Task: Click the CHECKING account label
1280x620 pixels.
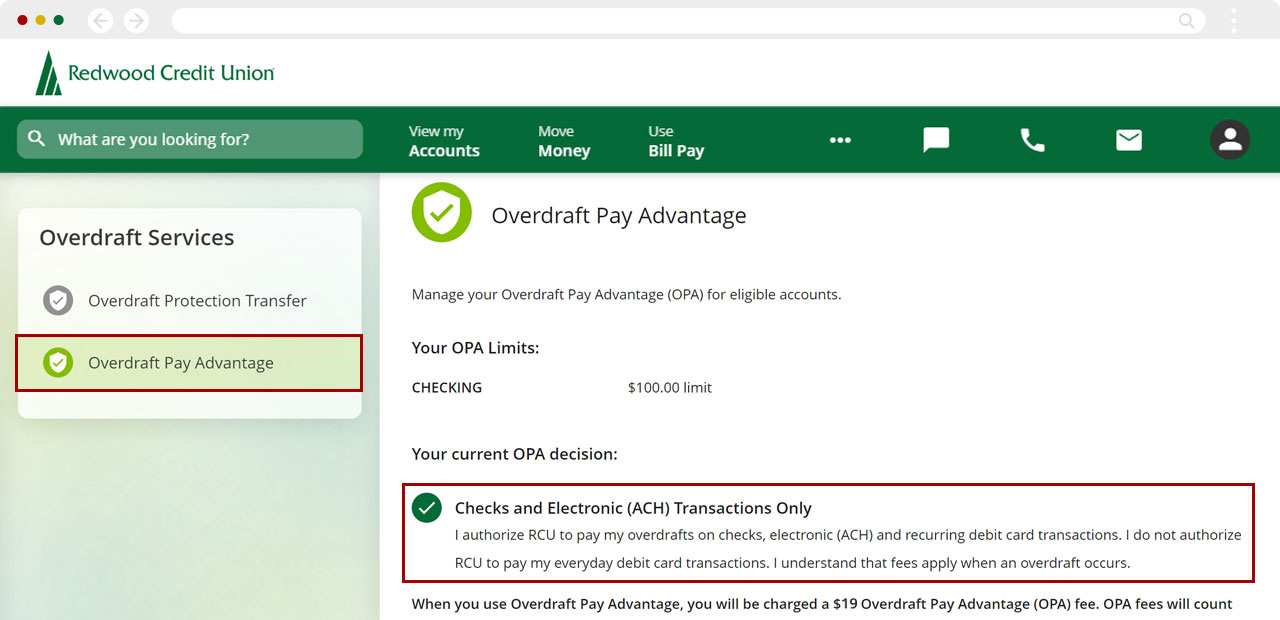Action: (x=447, y=388)
